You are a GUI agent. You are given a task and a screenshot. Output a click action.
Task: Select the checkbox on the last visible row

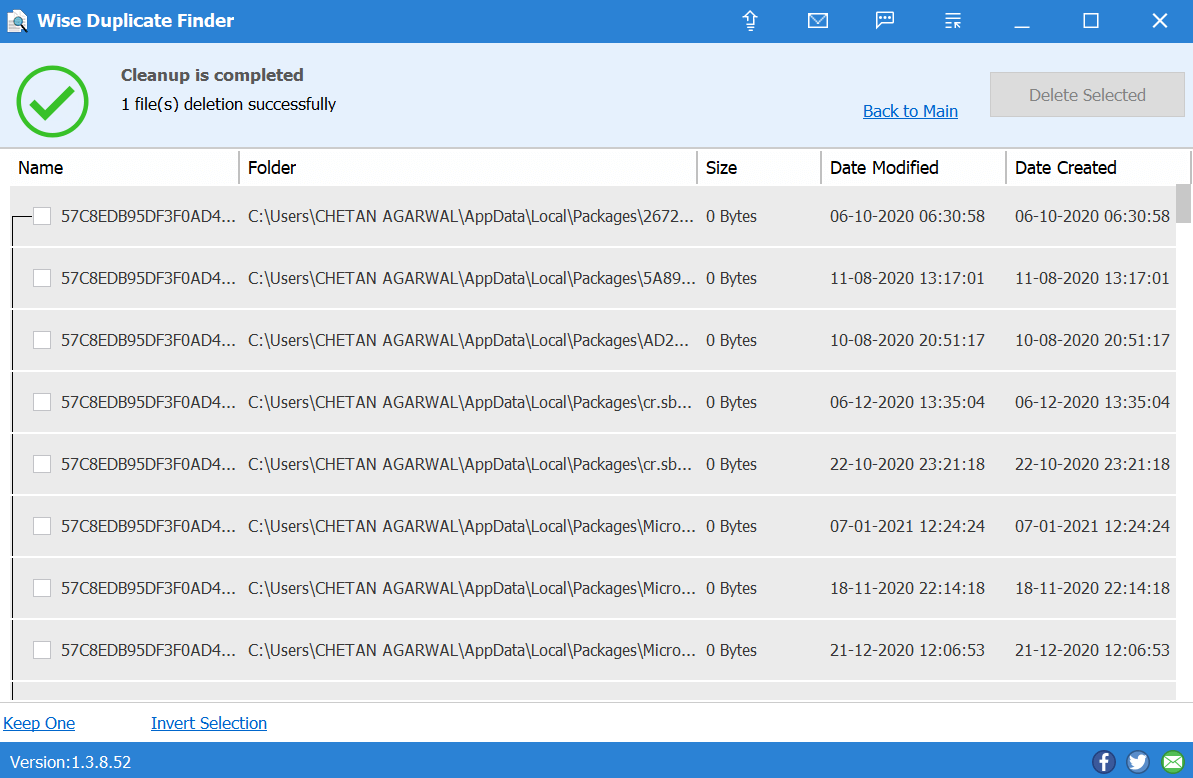41,649
